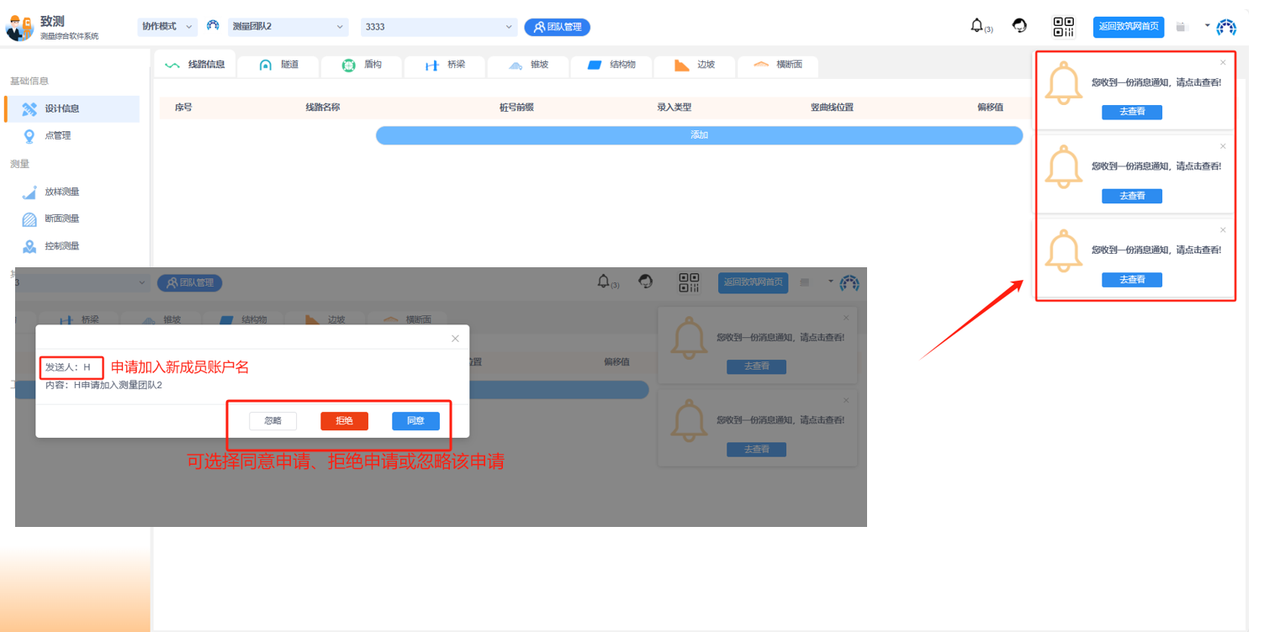Expand the 3333 project dropdown
1280x632 pixels.
pyautogui.click(x=438, y=27)
